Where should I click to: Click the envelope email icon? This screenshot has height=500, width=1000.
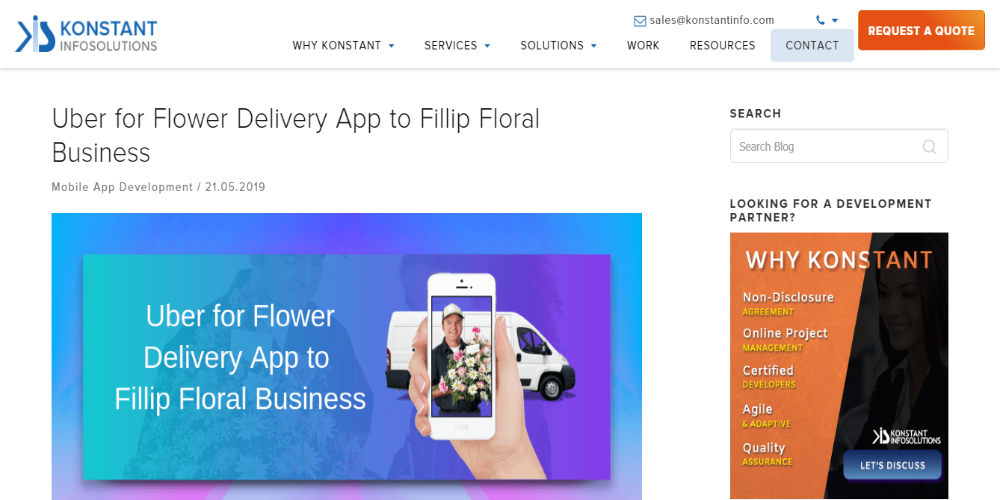tap(640, 21)
